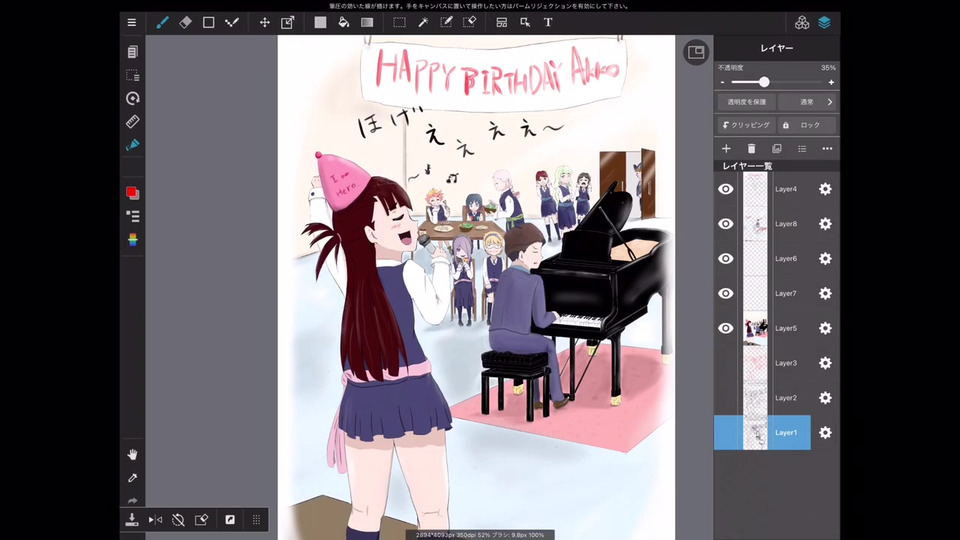Toggle クリッピング clipping
Screen dimensions: 960x540
tap(746, 125)
